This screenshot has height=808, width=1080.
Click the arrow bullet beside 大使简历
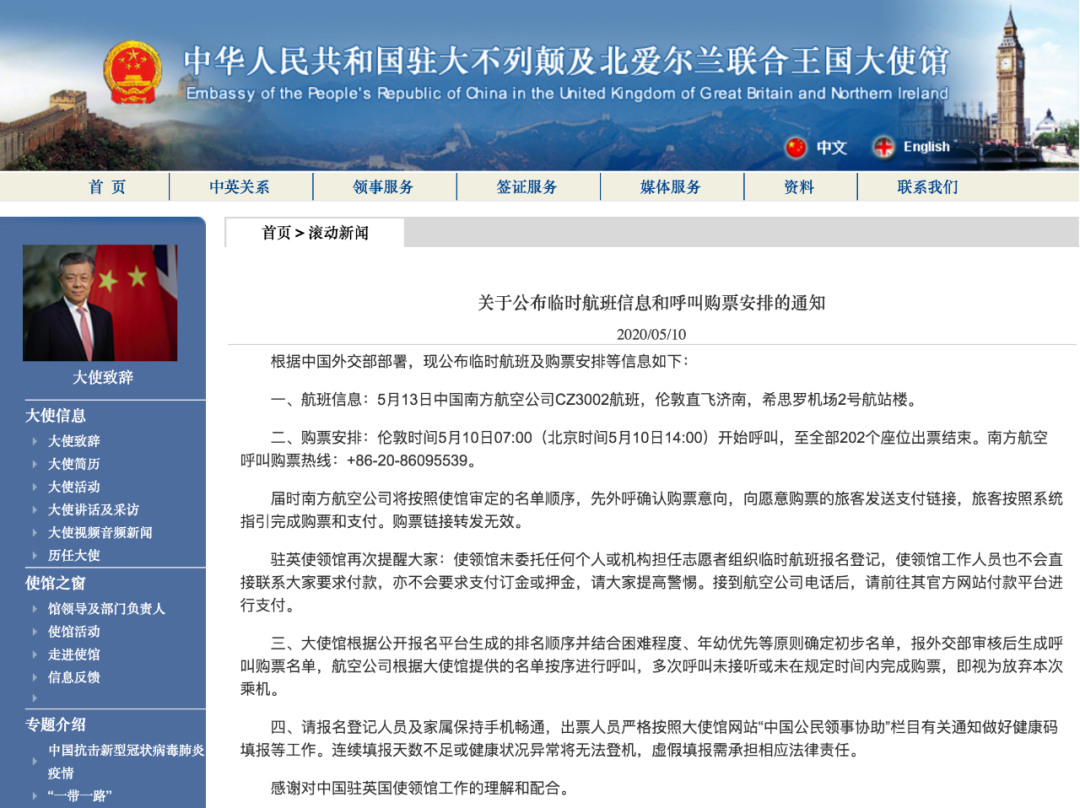34,464
